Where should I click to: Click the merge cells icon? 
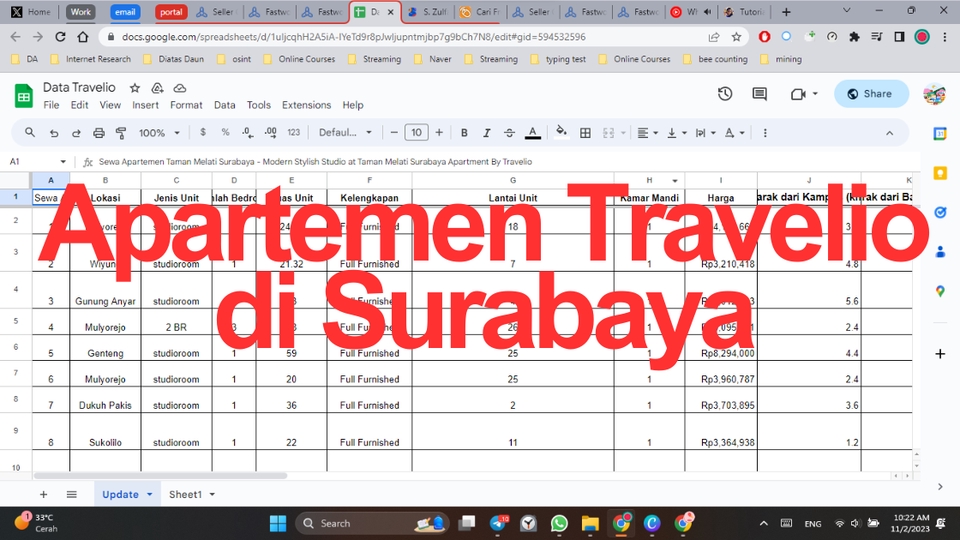coord(608,133)
